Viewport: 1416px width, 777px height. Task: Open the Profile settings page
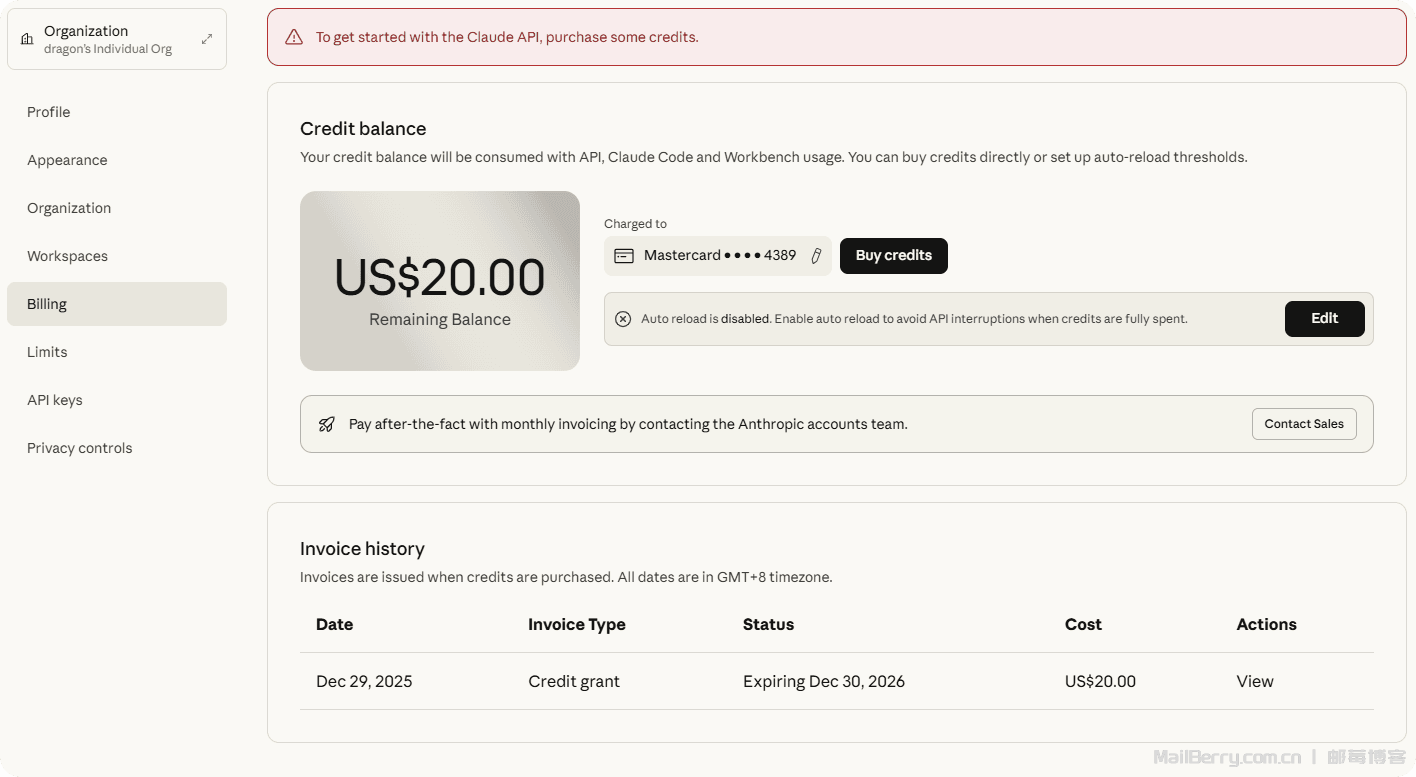click(x=49, y=112)
